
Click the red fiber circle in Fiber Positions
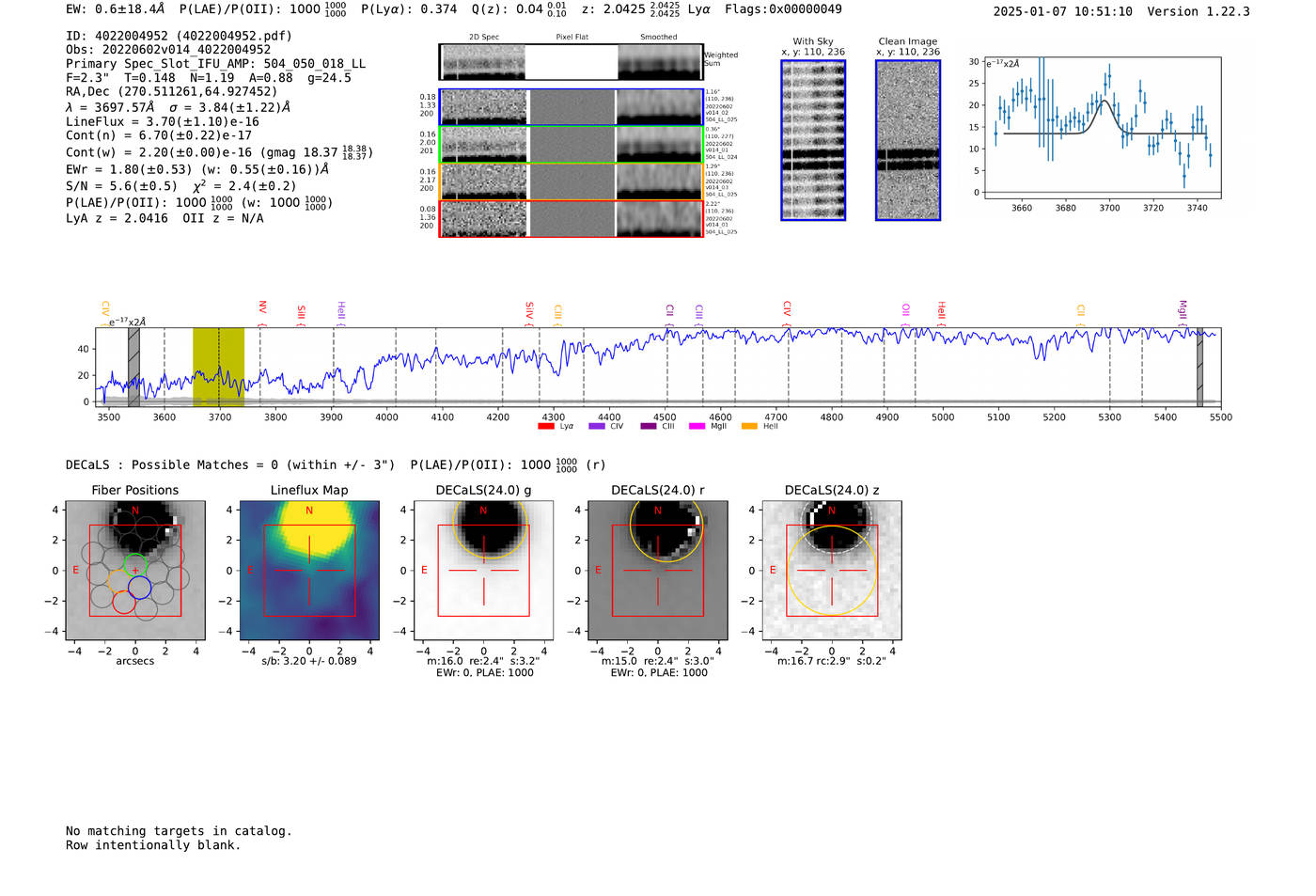[x=124, y=602]
